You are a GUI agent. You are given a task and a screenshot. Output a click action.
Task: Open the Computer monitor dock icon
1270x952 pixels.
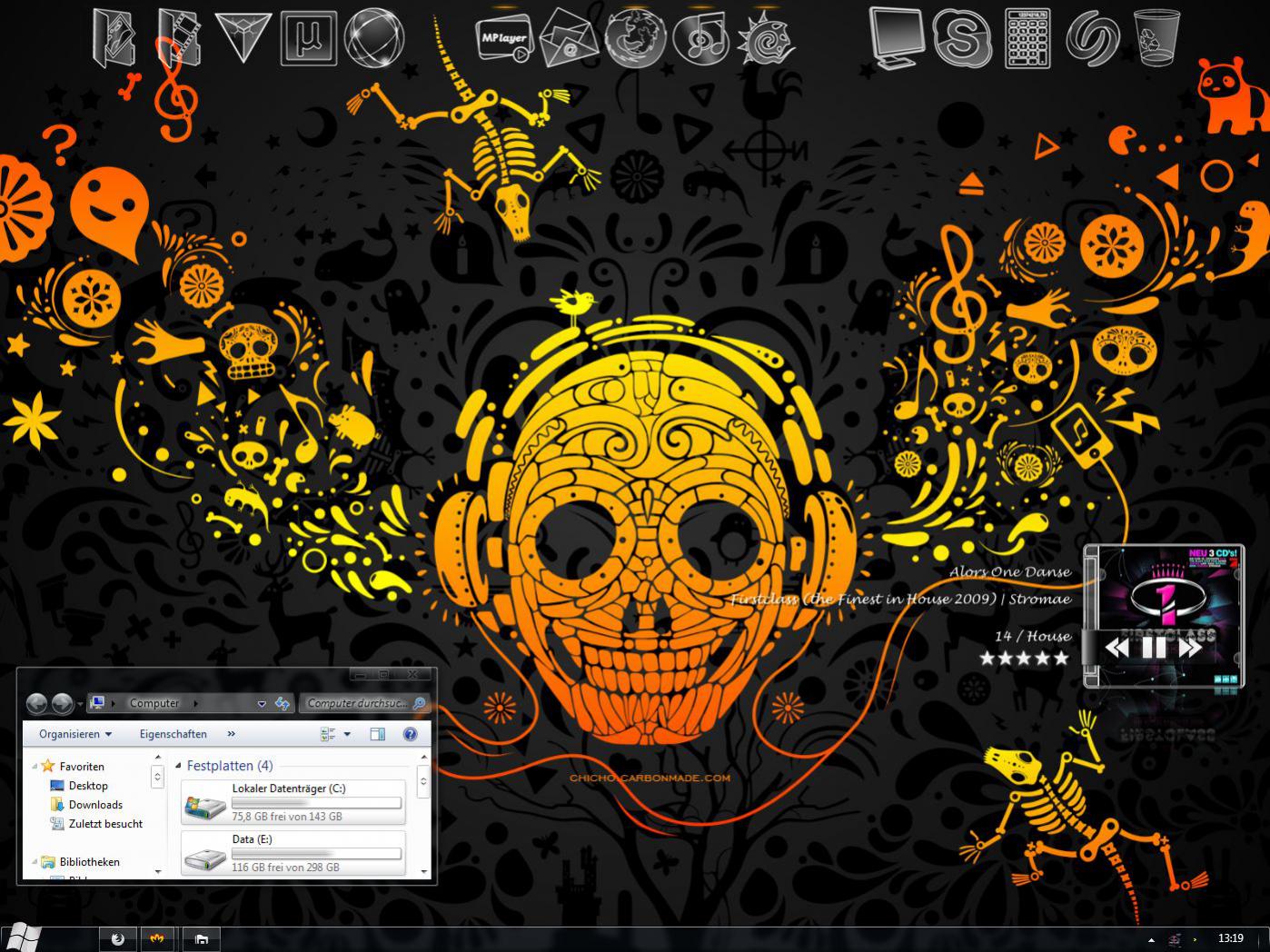pos(896,38)
